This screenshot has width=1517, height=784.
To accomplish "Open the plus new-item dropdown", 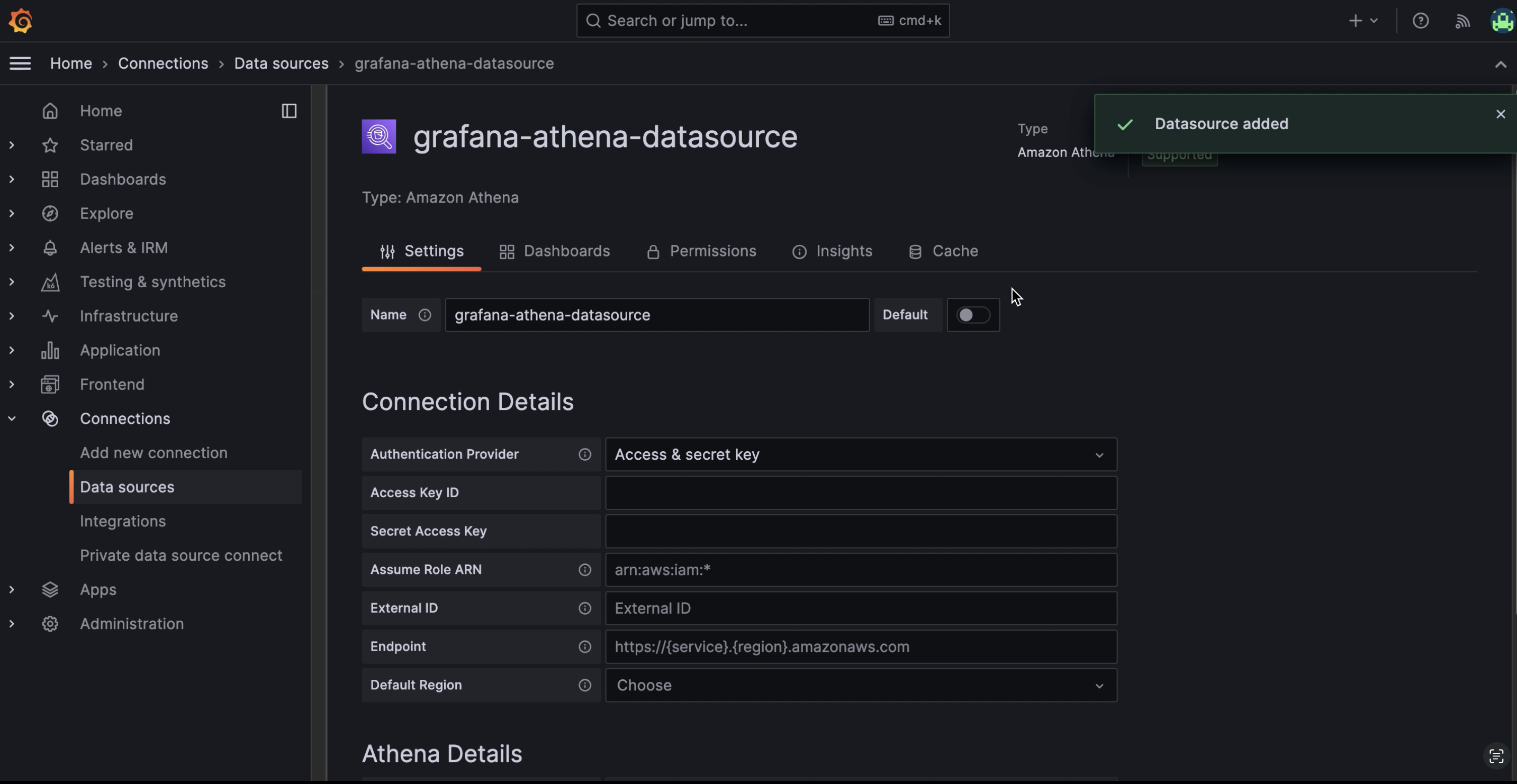I will click(x=1363, y=21).
